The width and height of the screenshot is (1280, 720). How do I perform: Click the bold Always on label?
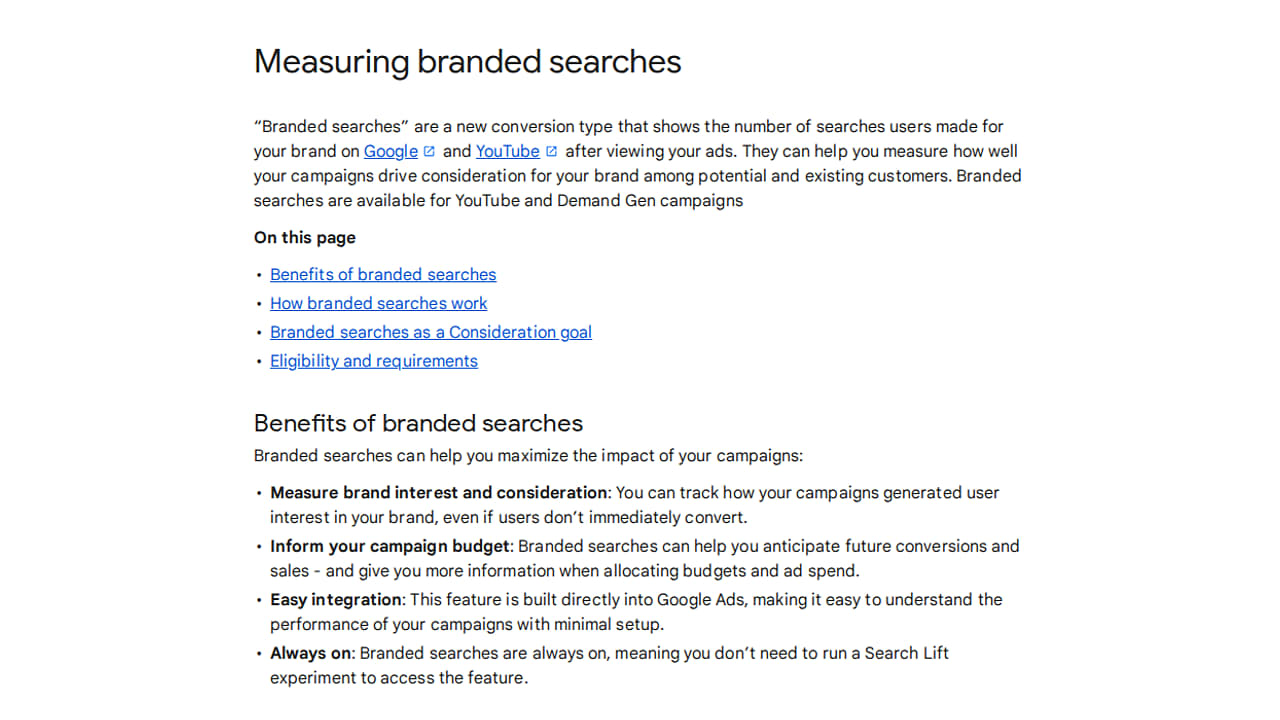(x=311, y=653)
